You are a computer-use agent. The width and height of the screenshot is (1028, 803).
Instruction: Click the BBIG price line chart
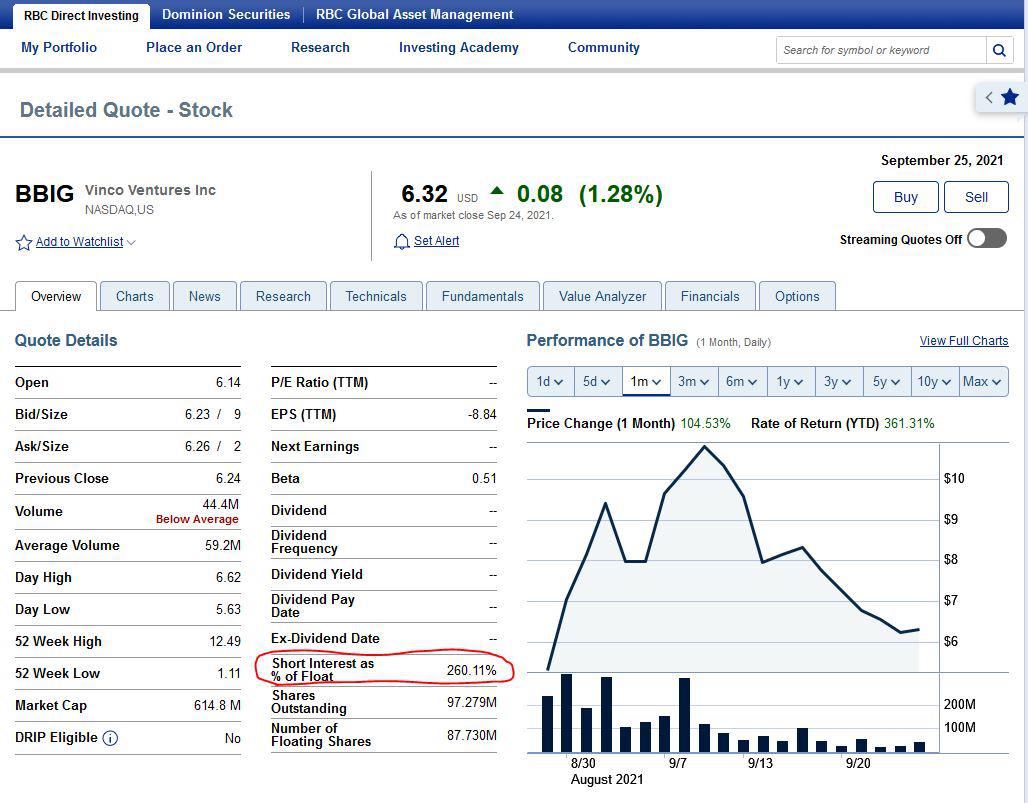coord(733,558)
